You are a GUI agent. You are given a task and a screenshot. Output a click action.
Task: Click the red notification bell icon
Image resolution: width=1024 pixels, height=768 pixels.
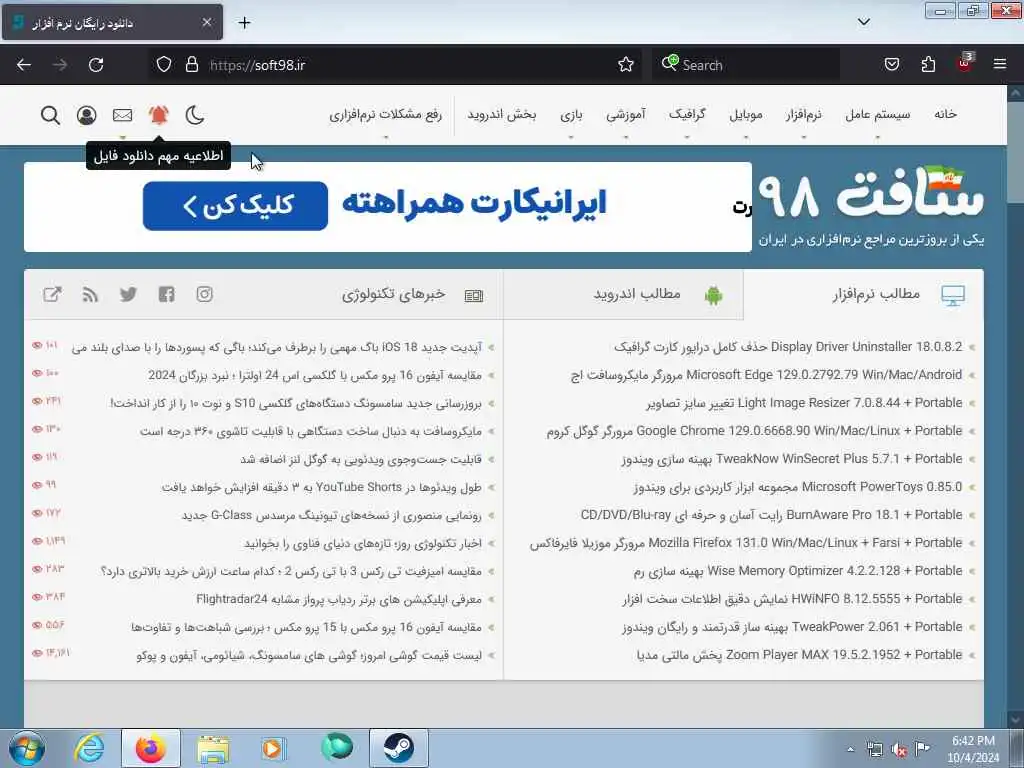pyautogui.click(x=158, y=115)
